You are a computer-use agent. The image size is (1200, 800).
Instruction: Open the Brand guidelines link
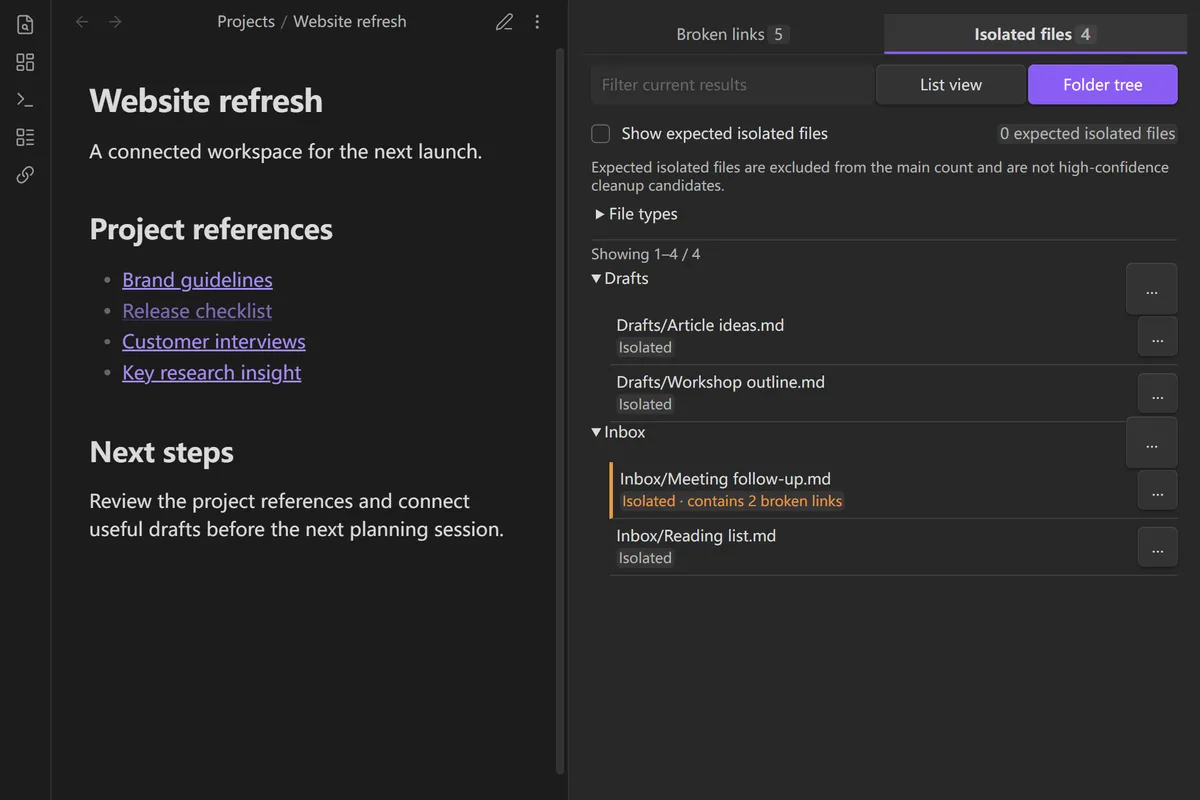pos(197,280)
